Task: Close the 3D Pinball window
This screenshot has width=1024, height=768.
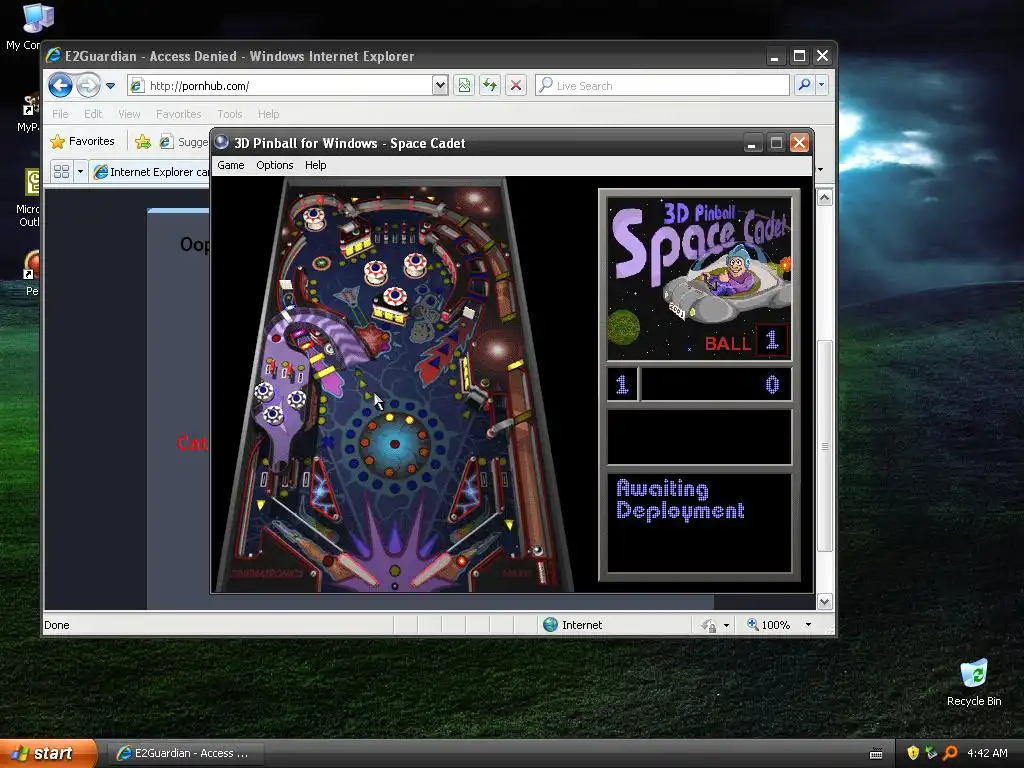Action: pyautogui.click(x=799, y=143)
